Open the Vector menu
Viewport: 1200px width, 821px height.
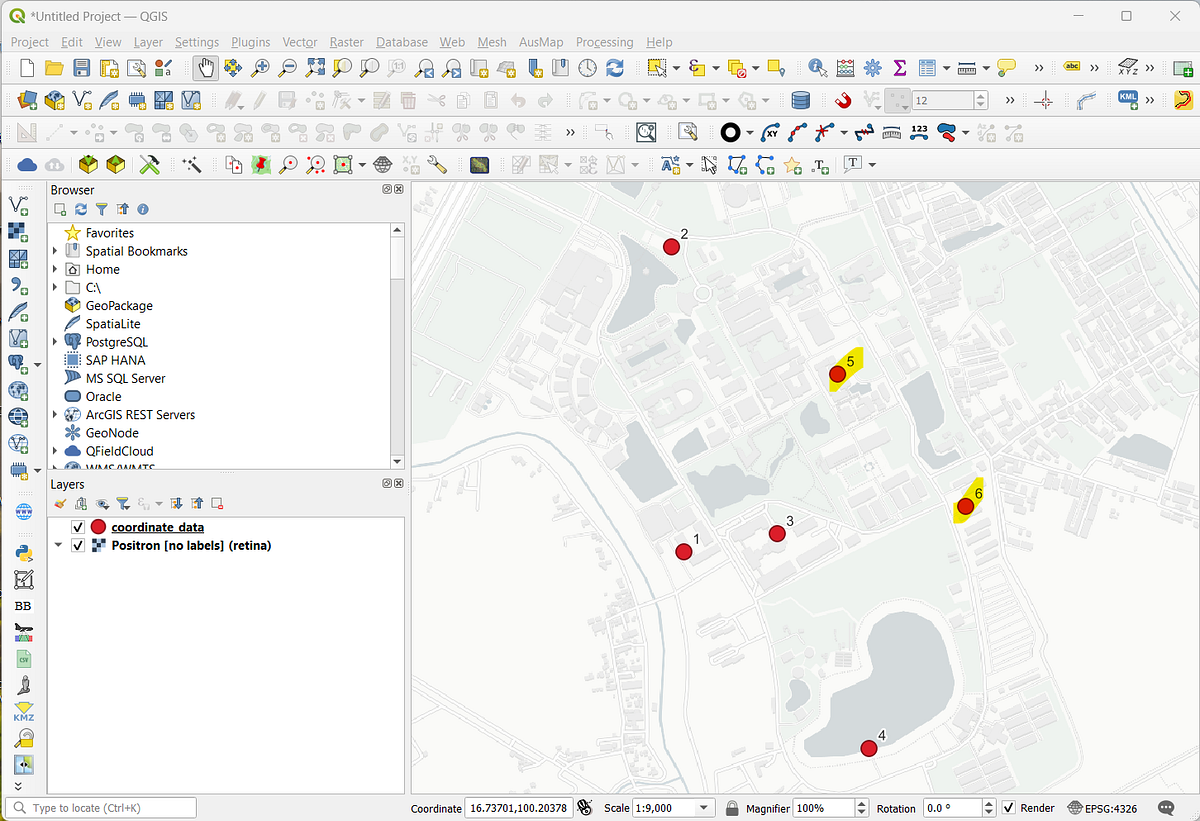point(299,42)
